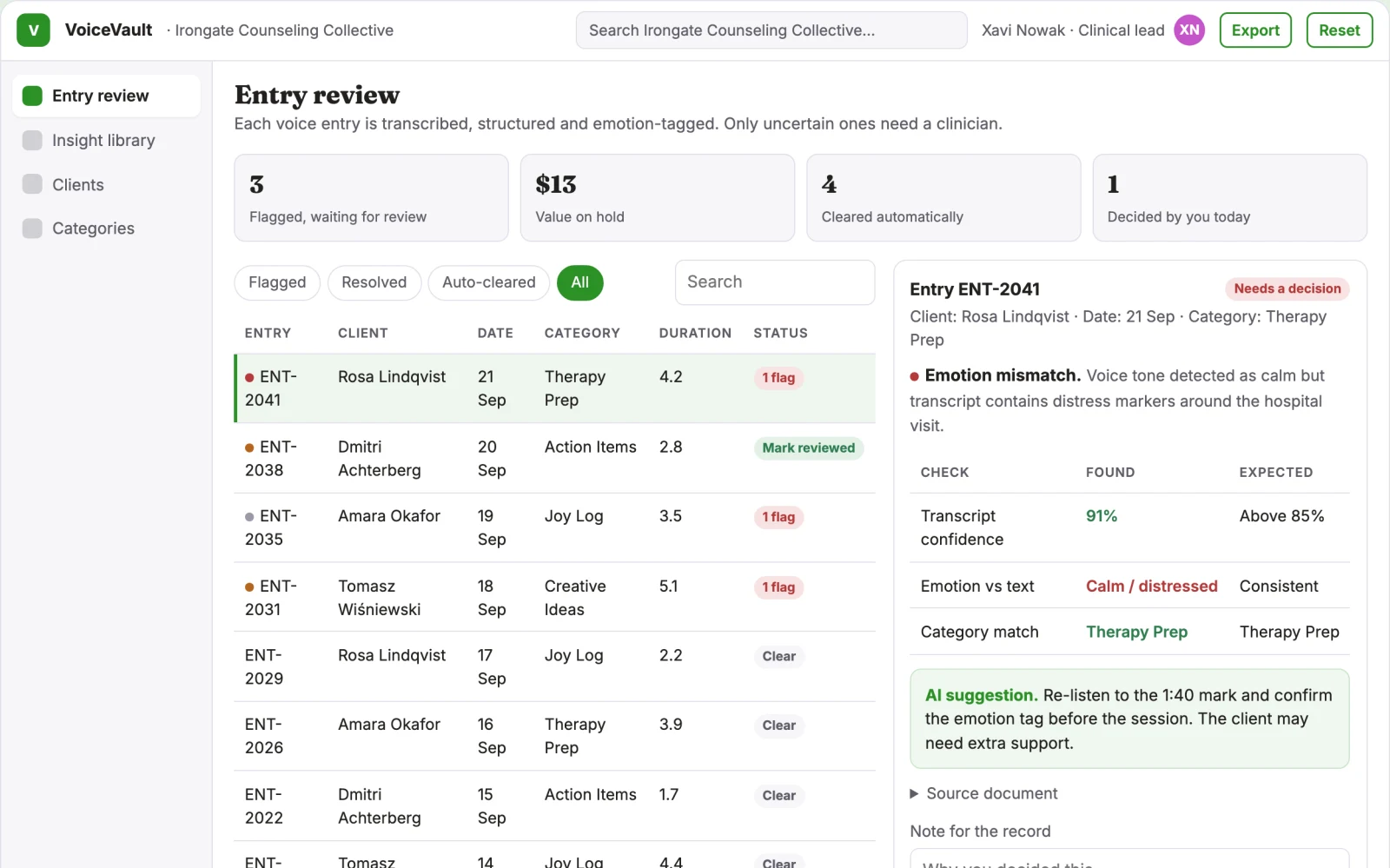The width and height of the screenshot is (1390, 868).
Task: Select the Flagged filter tab
Action: tap(277, 282)
